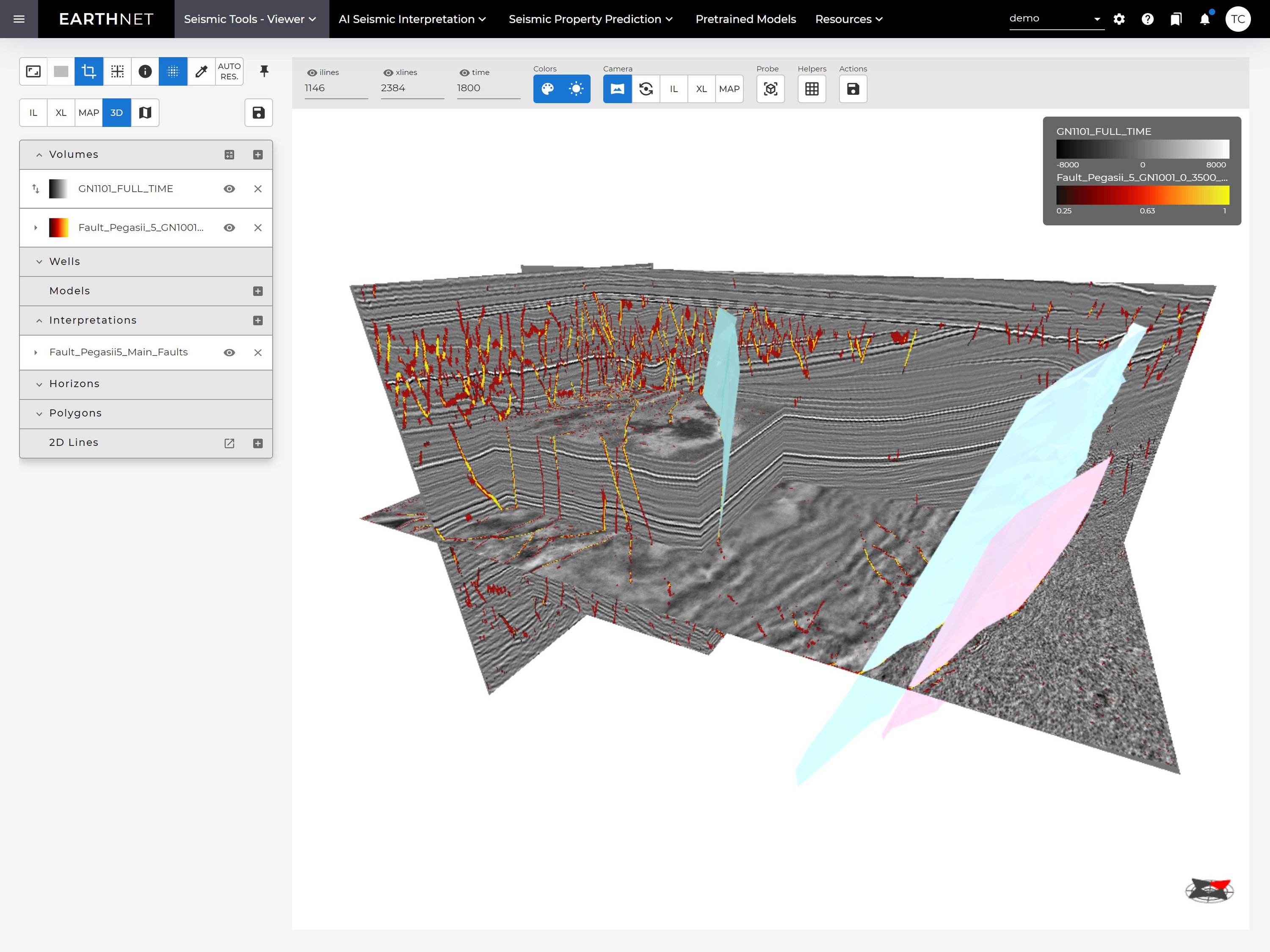The height and width of the screenshot is (952, 1270).
Task: Activate the Probe cube tool
Action: (x=770, y=89)
